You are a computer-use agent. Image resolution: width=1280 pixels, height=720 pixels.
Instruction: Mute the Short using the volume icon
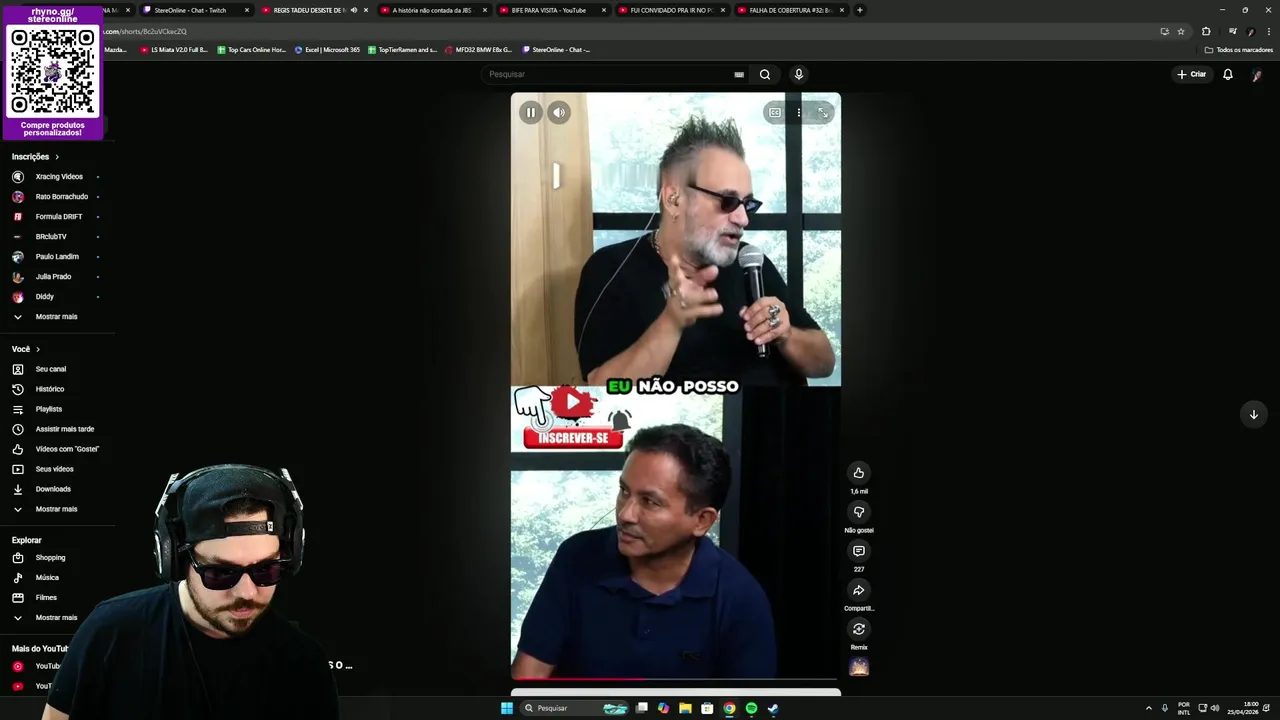tap(559, 113)
